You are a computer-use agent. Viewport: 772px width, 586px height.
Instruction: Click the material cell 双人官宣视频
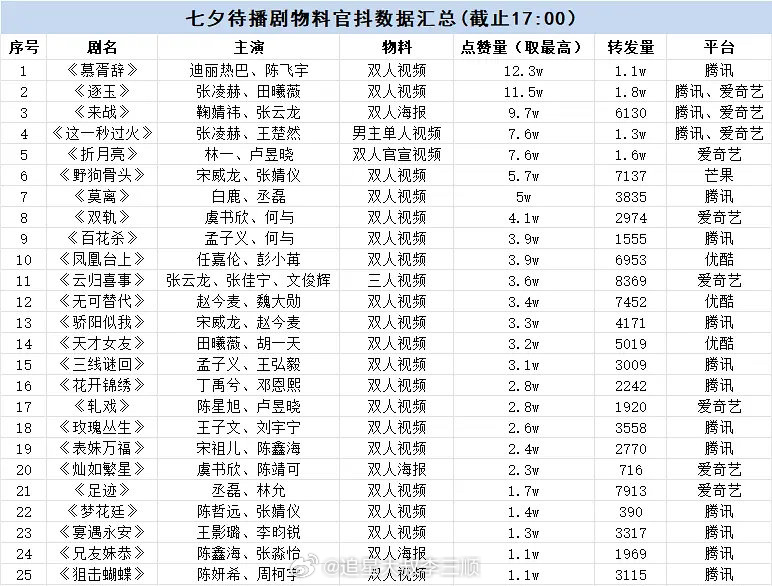tap(396, 155)
